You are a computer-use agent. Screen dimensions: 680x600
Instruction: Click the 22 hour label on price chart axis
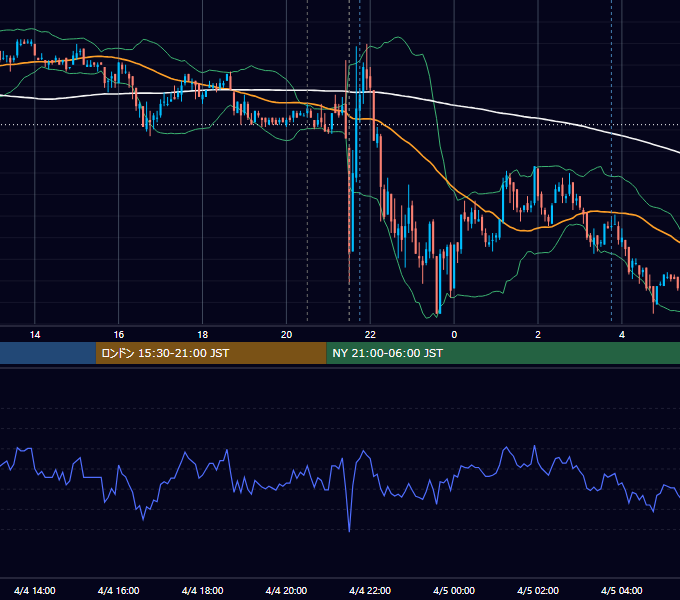(x=370, y=335)
